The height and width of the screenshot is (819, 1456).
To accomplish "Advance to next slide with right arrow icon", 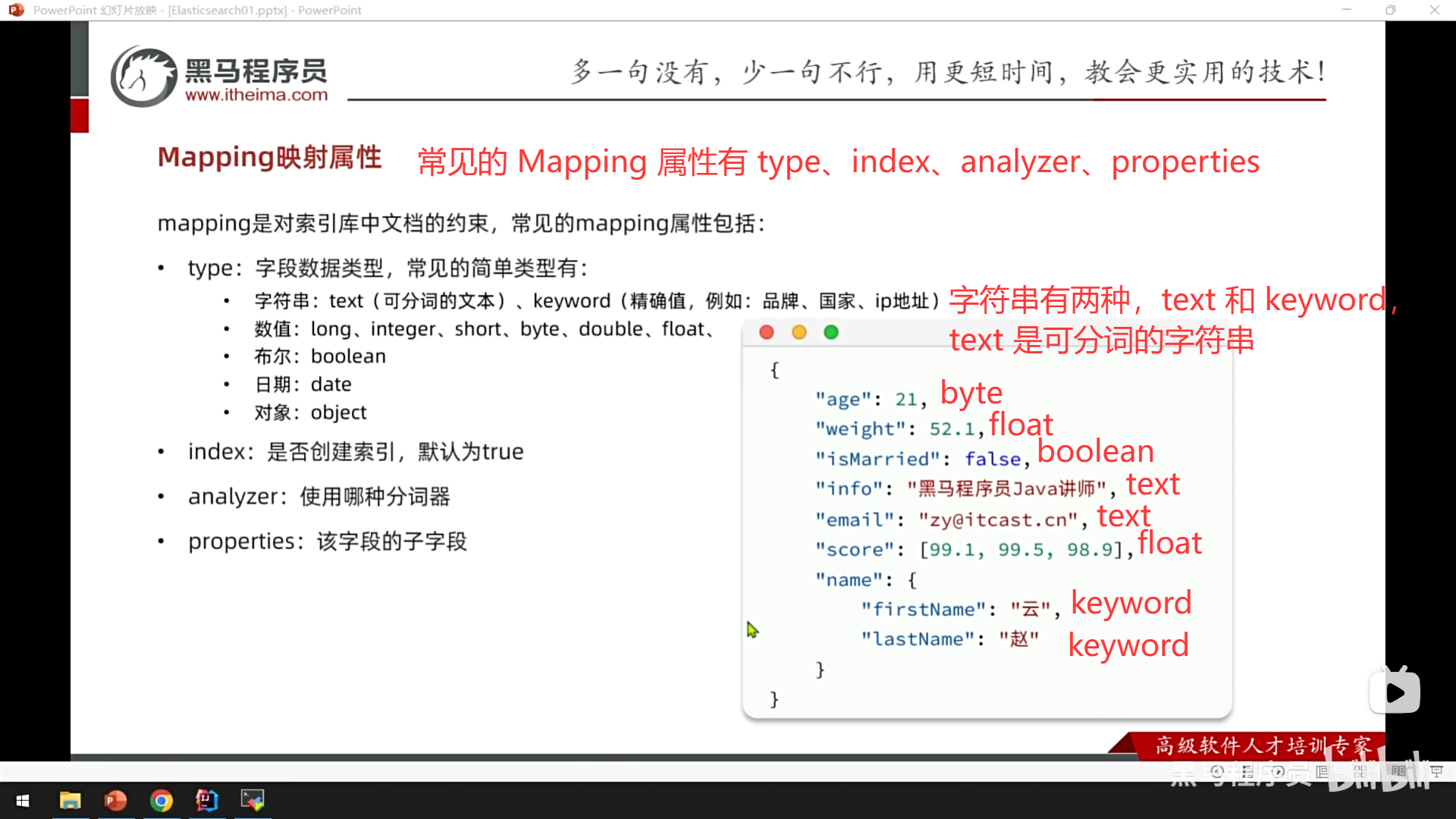I will [1278, 771].
